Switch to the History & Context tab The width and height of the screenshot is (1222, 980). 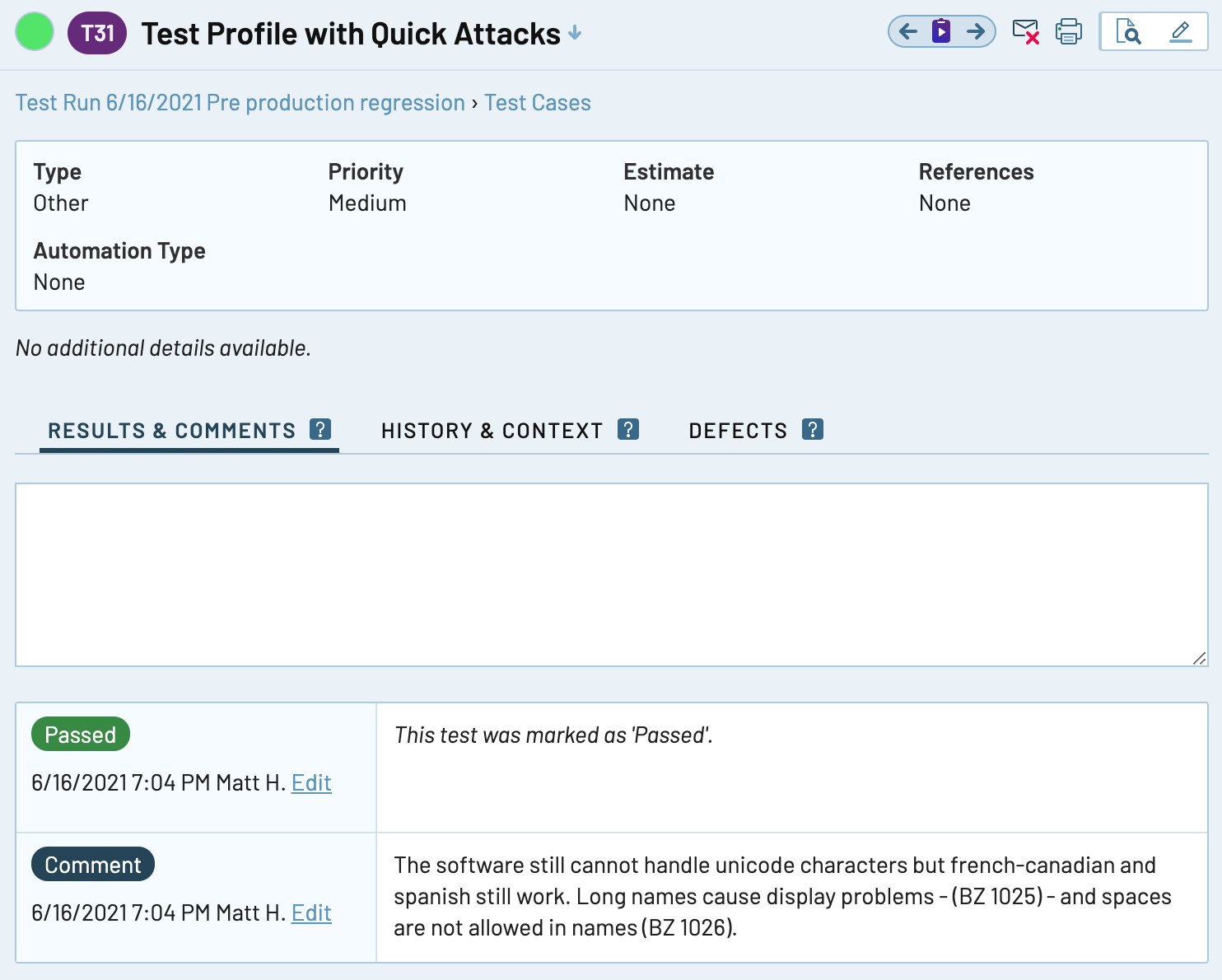[x=492, y=431]
